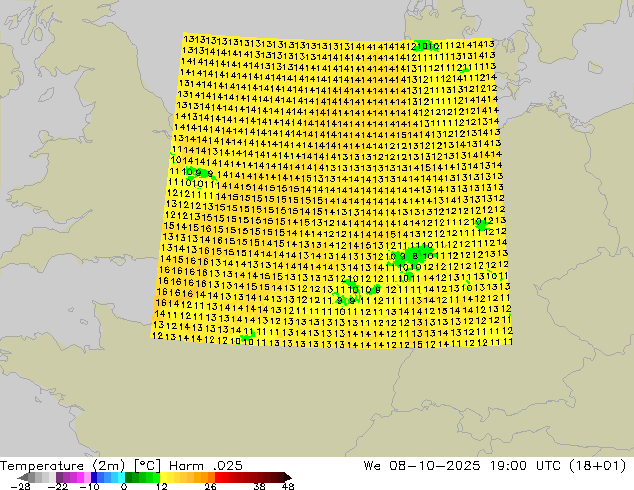
Task: Select the "Temperature (2m)" words in the title
Action: (63, 466)
